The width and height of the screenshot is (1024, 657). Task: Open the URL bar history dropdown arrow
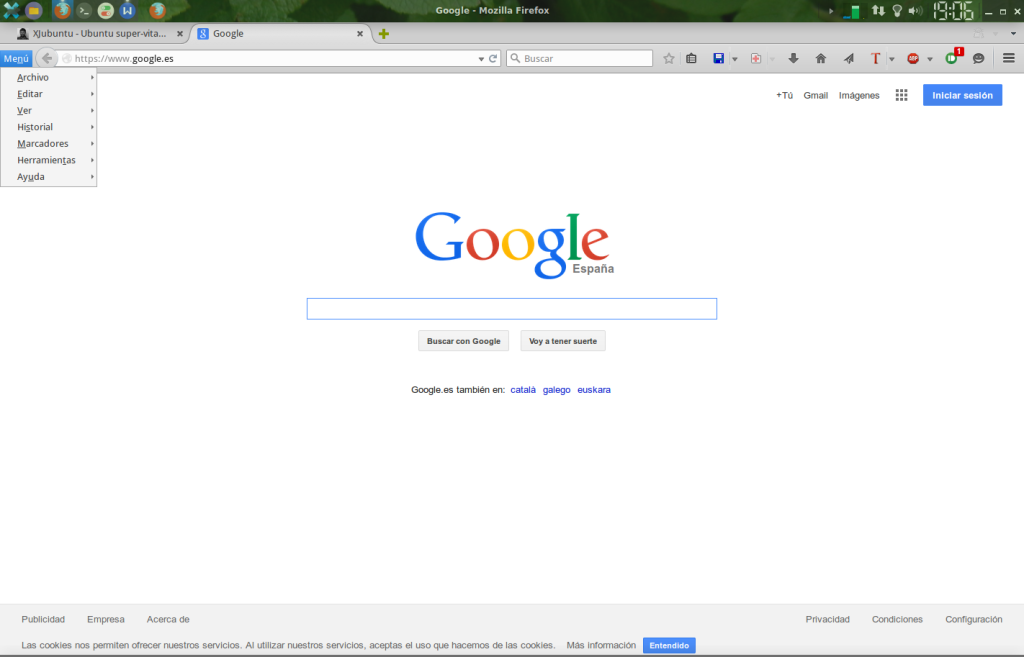[x=481, y=59]
